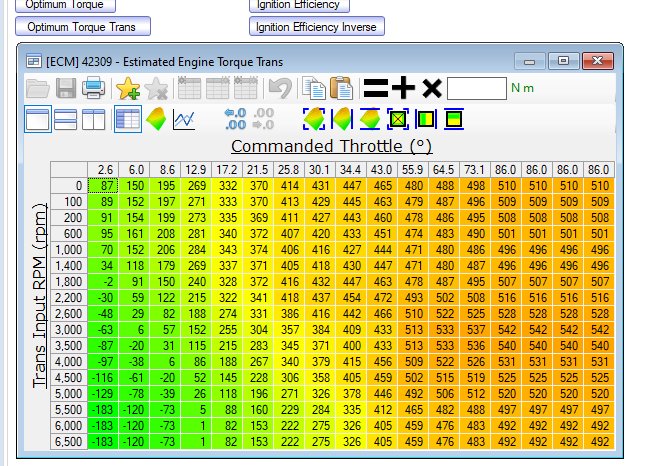Image resolution: width=649 pixels, height=466 pixels.
Task: Select vertical split layout icon
Action: (94, 120)
